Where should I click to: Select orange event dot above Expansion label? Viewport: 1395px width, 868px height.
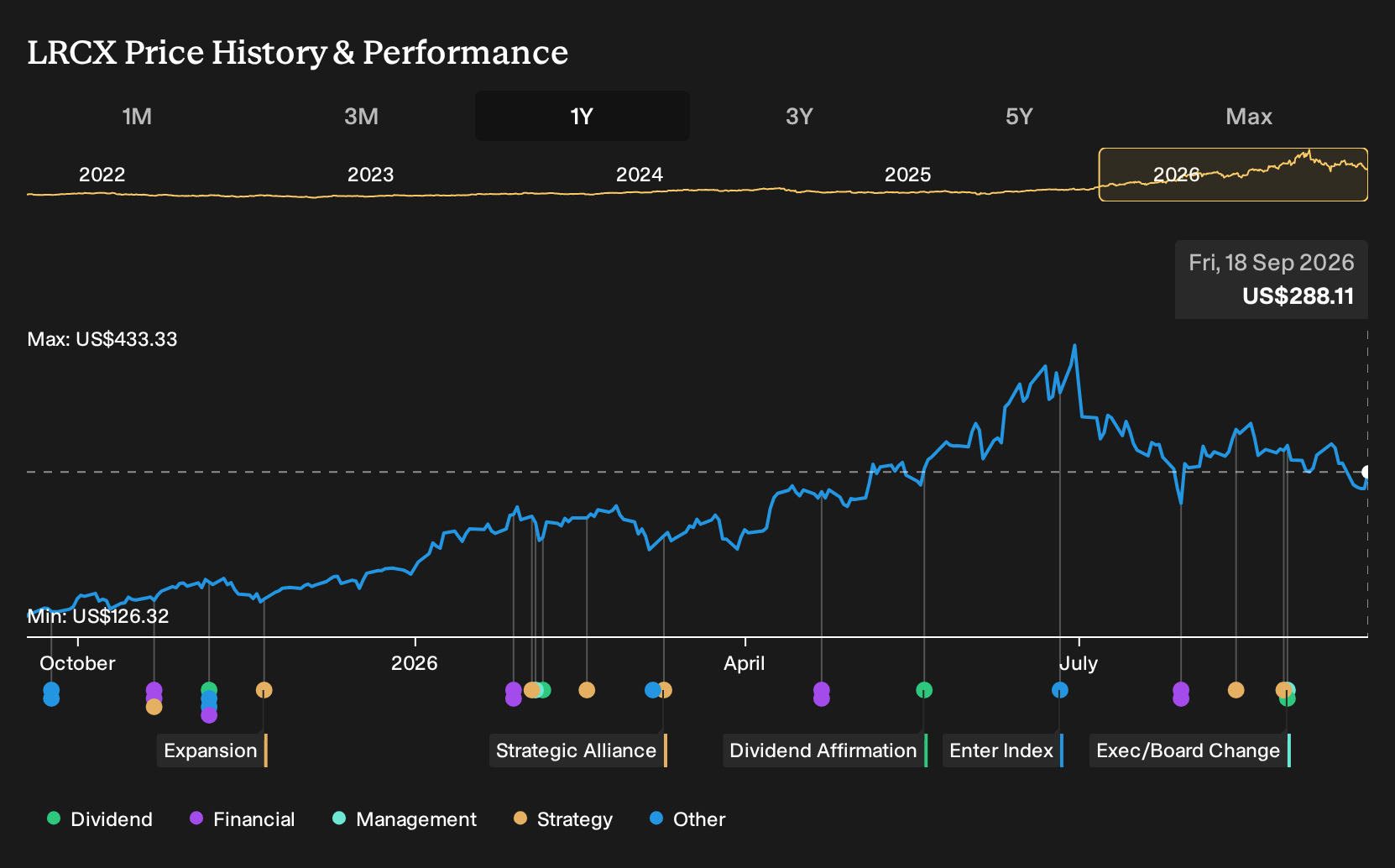pos(264,690)
